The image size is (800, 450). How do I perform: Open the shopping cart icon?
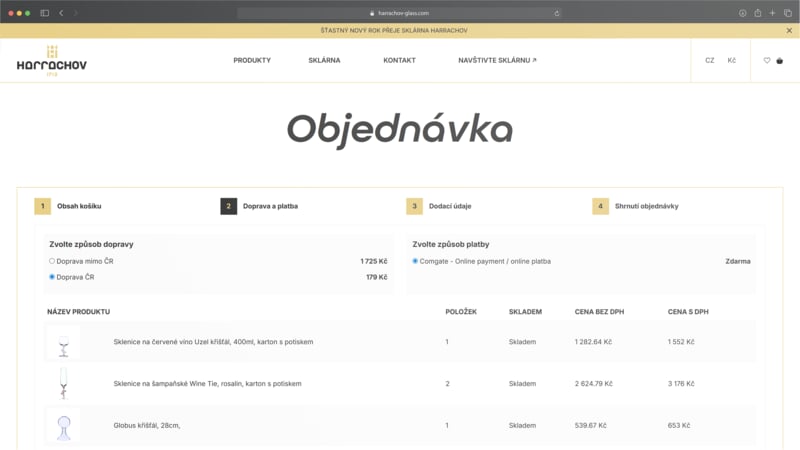[x=780, y=60]
